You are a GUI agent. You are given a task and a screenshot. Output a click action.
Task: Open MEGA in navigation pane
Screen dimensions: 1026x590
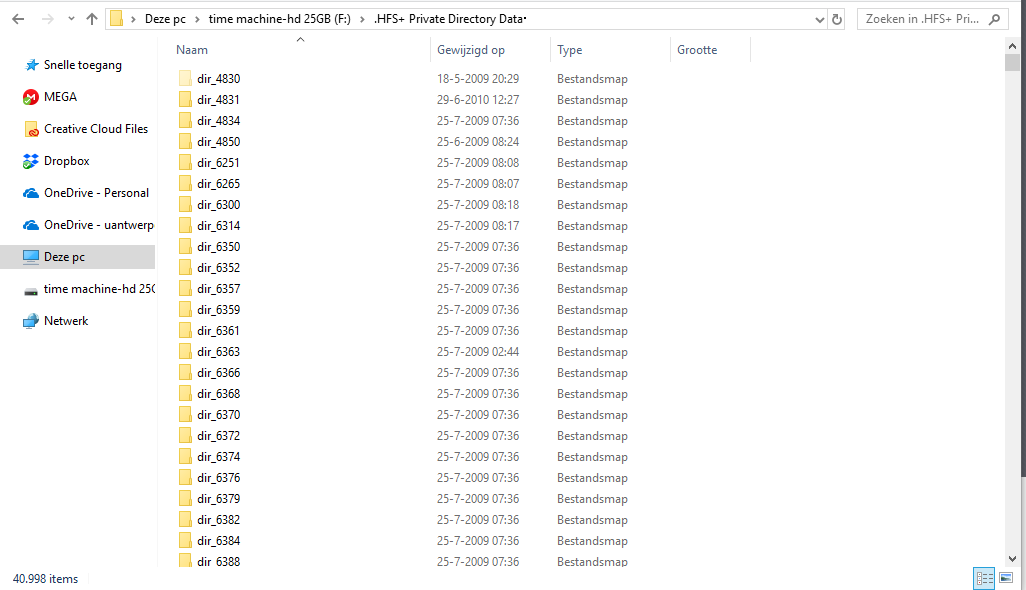coord(60,97)
